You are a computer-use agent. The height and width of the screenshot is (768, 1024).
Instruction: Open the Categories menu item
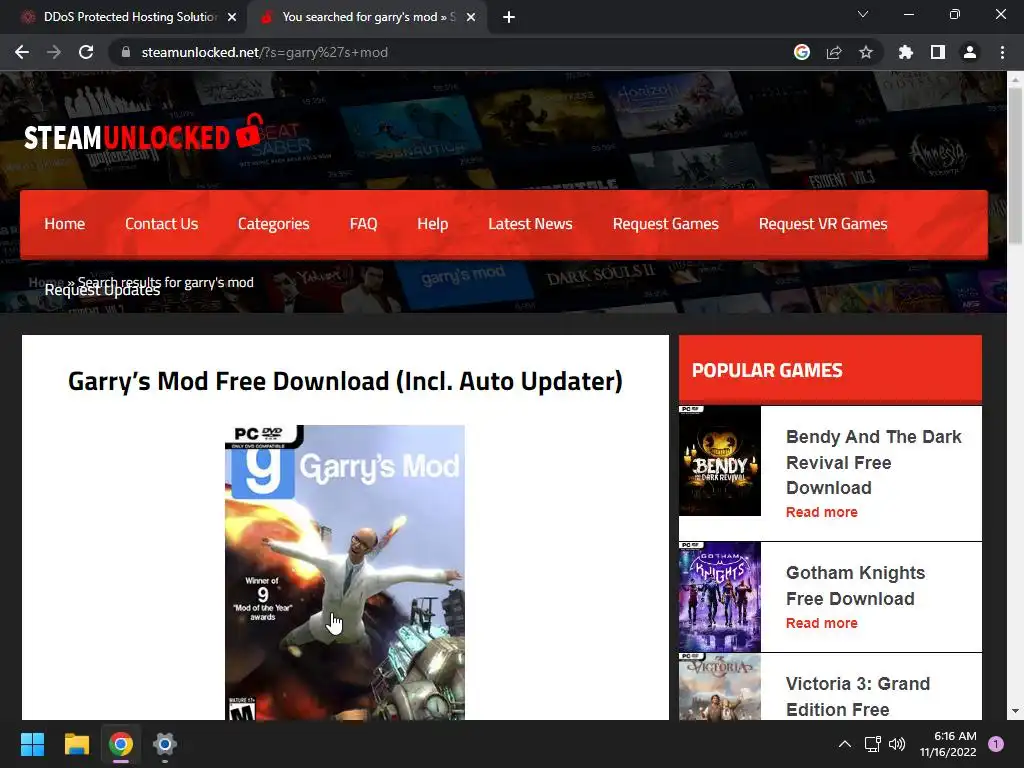(x=274, y=224)
